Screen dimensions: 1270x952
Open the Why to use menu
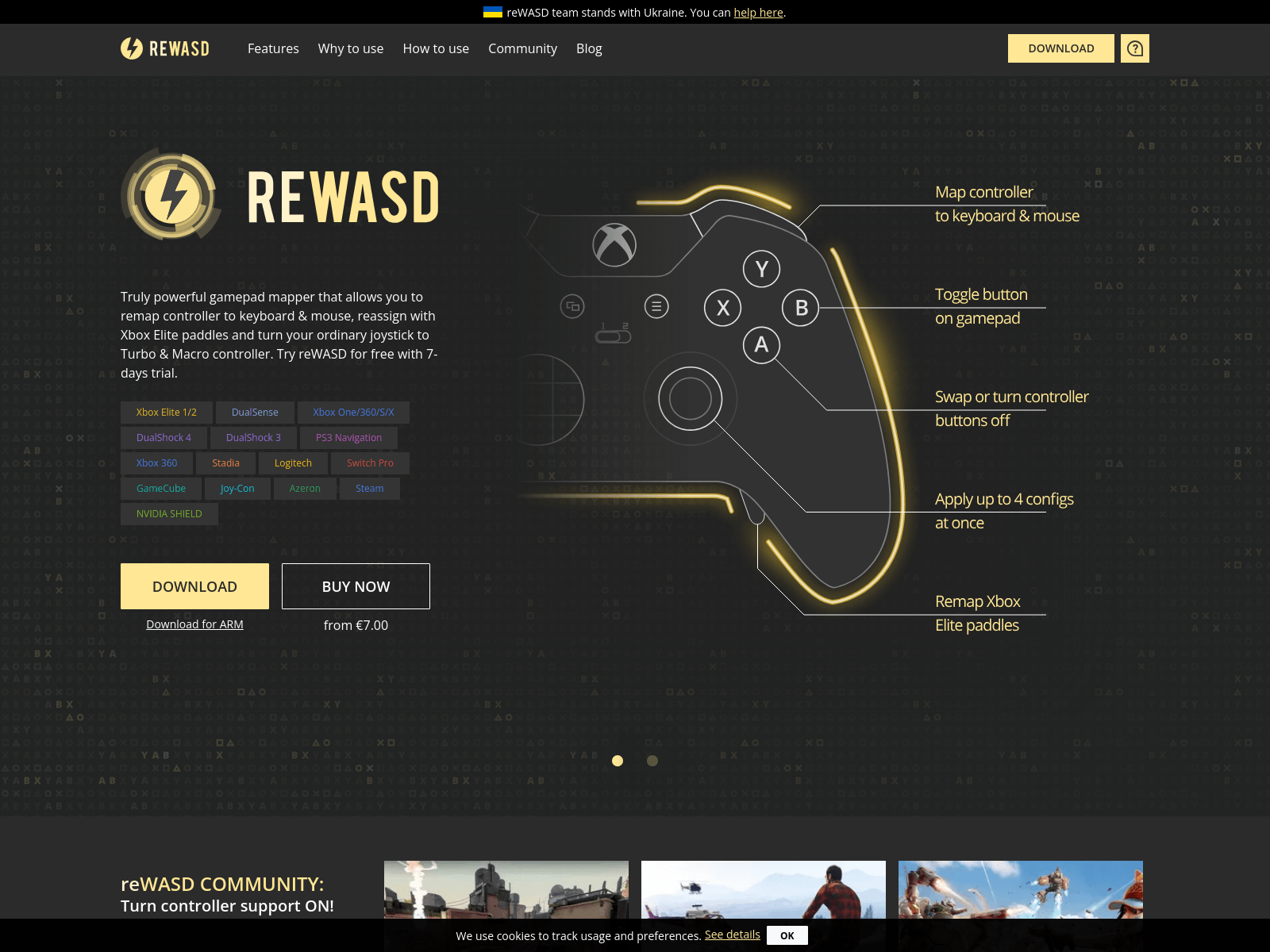351,48
